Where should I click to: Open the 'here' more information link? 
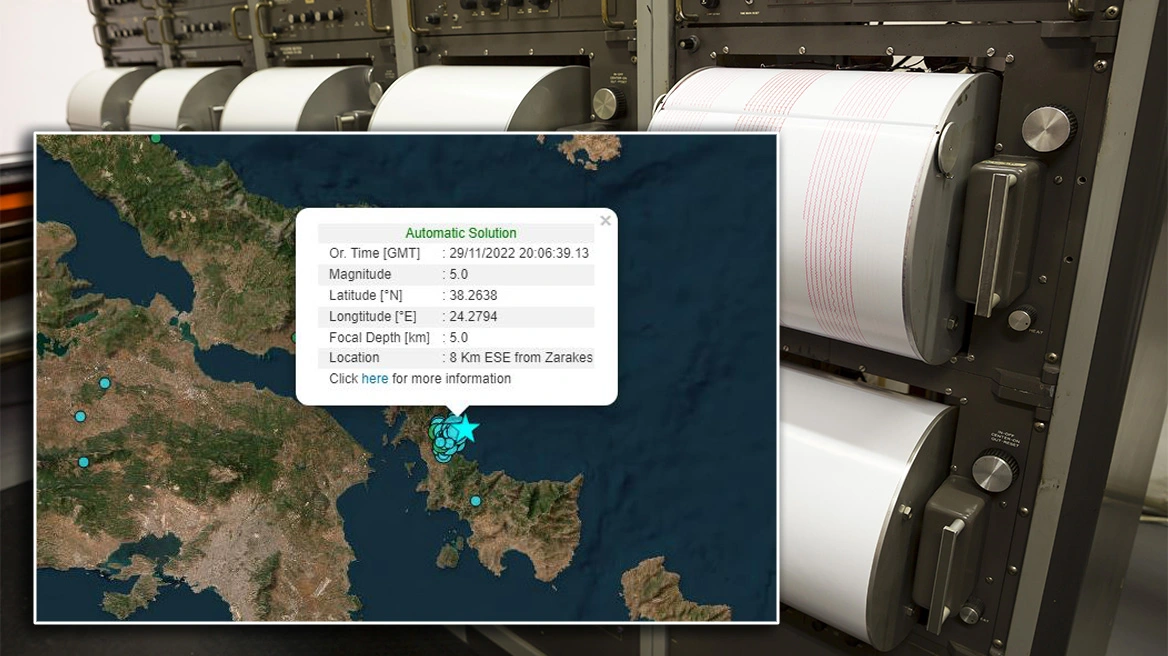point(374,379)
